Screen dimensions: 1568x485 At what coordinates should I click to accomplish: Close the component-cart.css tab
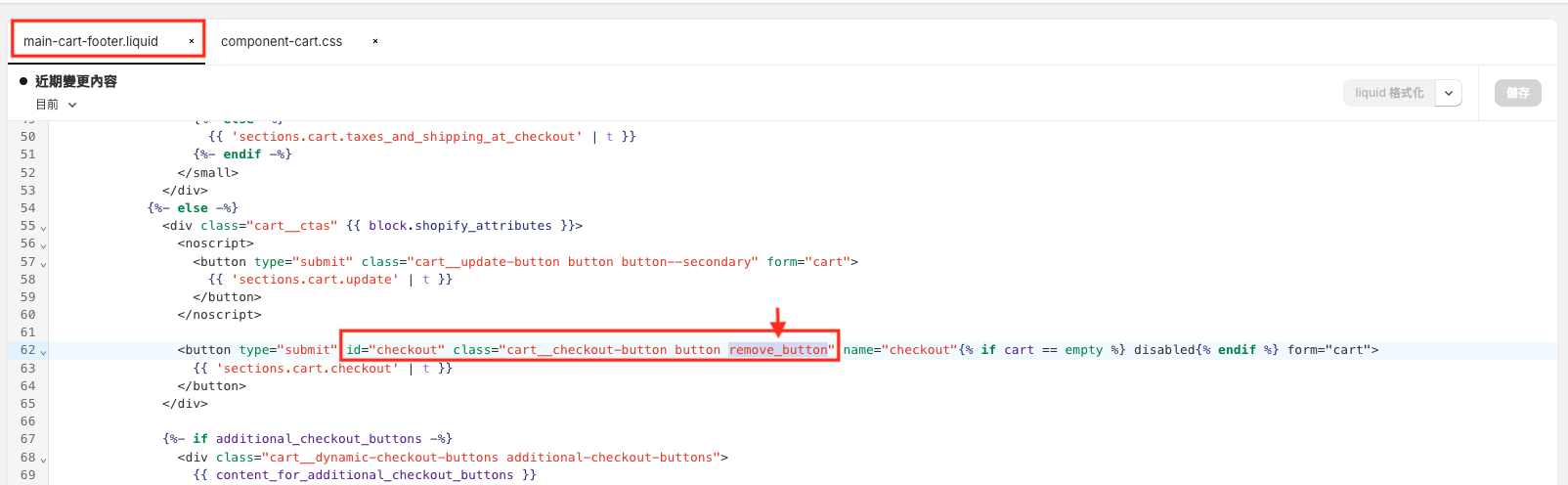pyautogui.click(x=375, y=41)
